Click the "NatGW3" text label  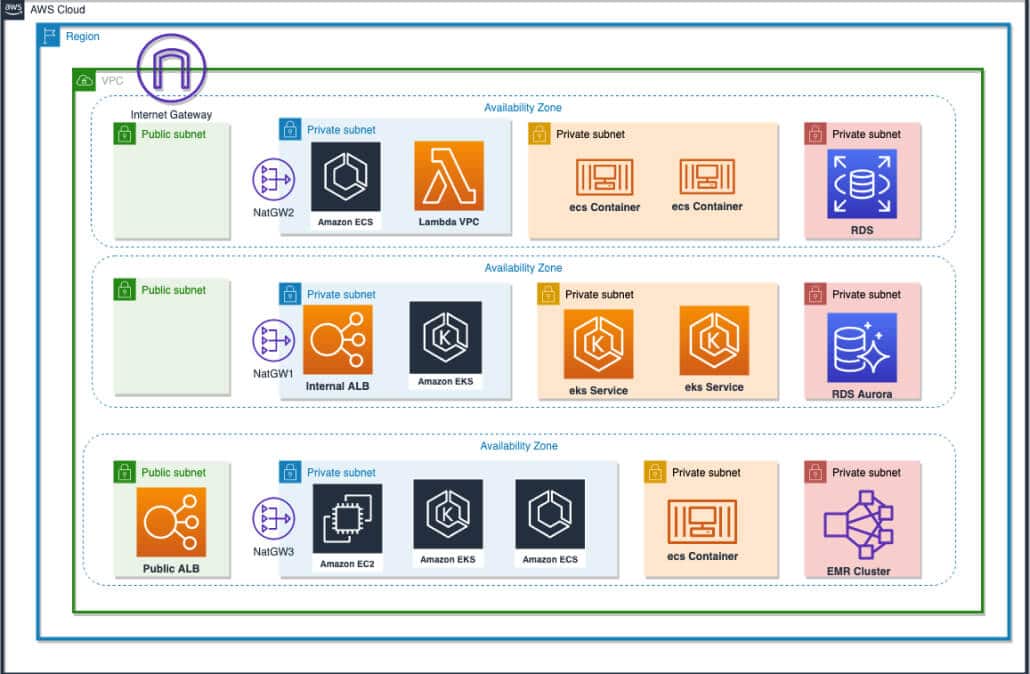point(274,552)
